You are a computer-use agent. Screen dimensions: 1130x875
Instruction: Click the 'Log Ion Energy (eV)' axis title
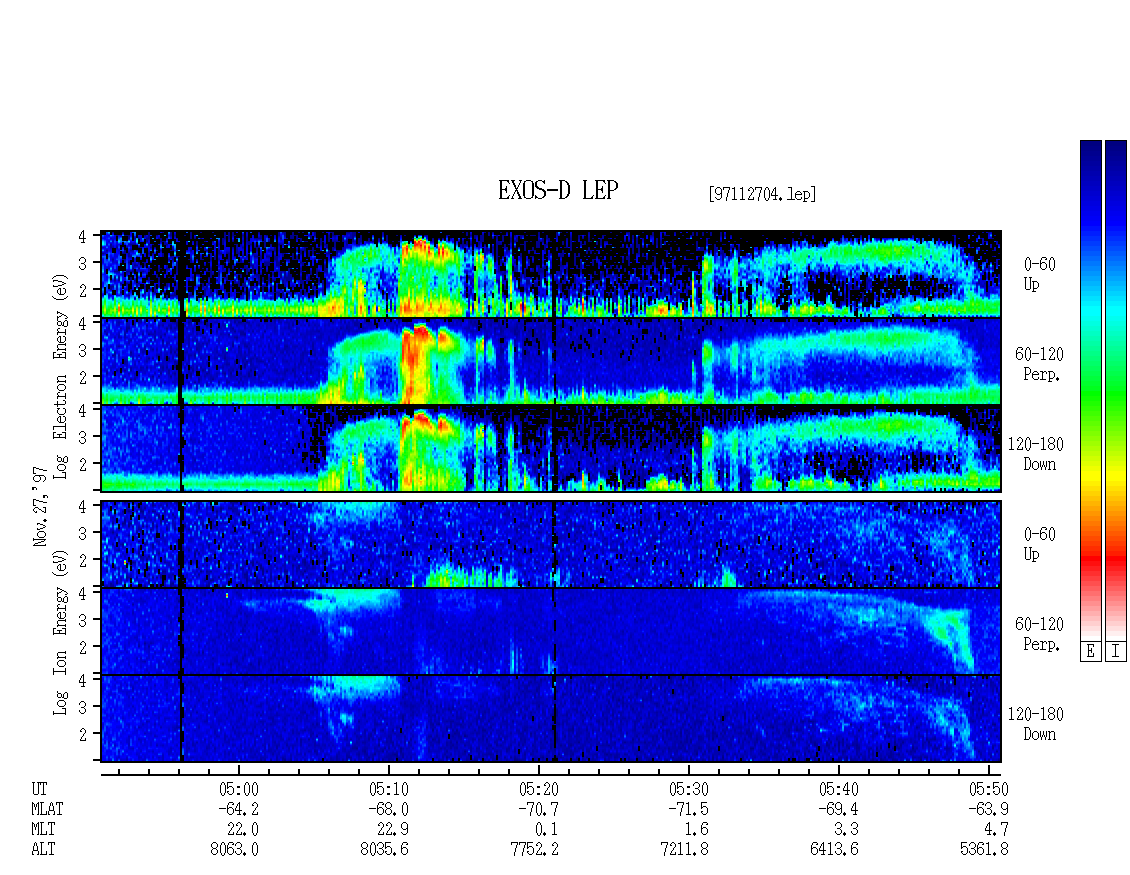click(x=60, y=633)
